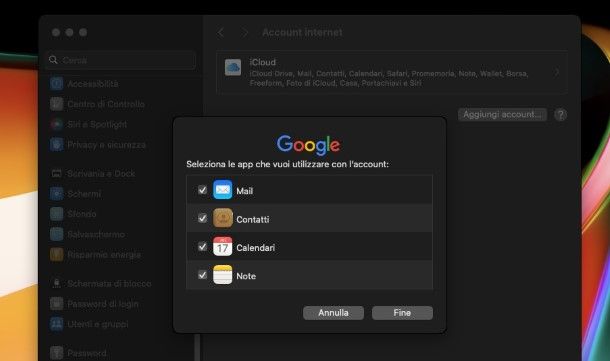Click the Schermi sidebar icon
The height and width of the screenshot is (361, 610).
pyautogui.click(x=56, y=194)
